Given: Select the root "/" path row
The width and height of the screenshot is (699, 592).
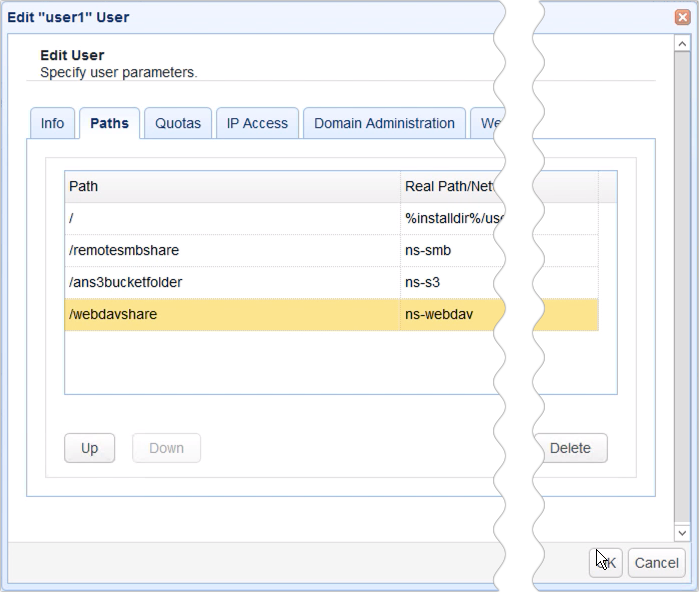Looking at the screenshot, I should coord(232,218).
